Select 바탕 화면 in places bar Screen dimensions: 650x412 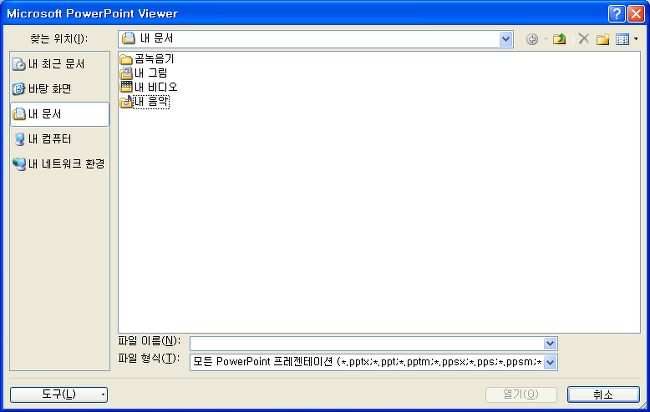coord(60,89)
